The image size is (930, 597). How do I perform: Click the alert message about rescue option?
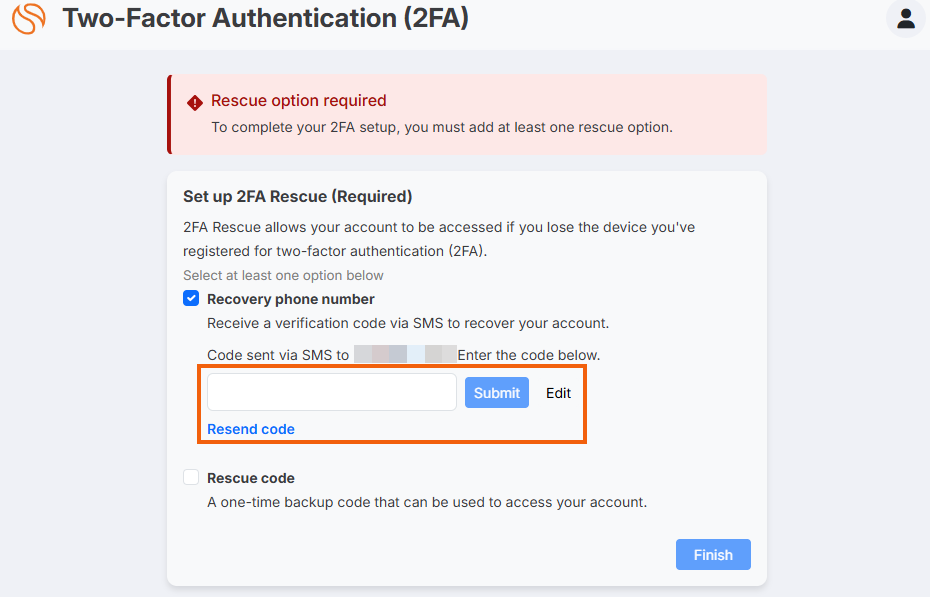pos(442,127)
